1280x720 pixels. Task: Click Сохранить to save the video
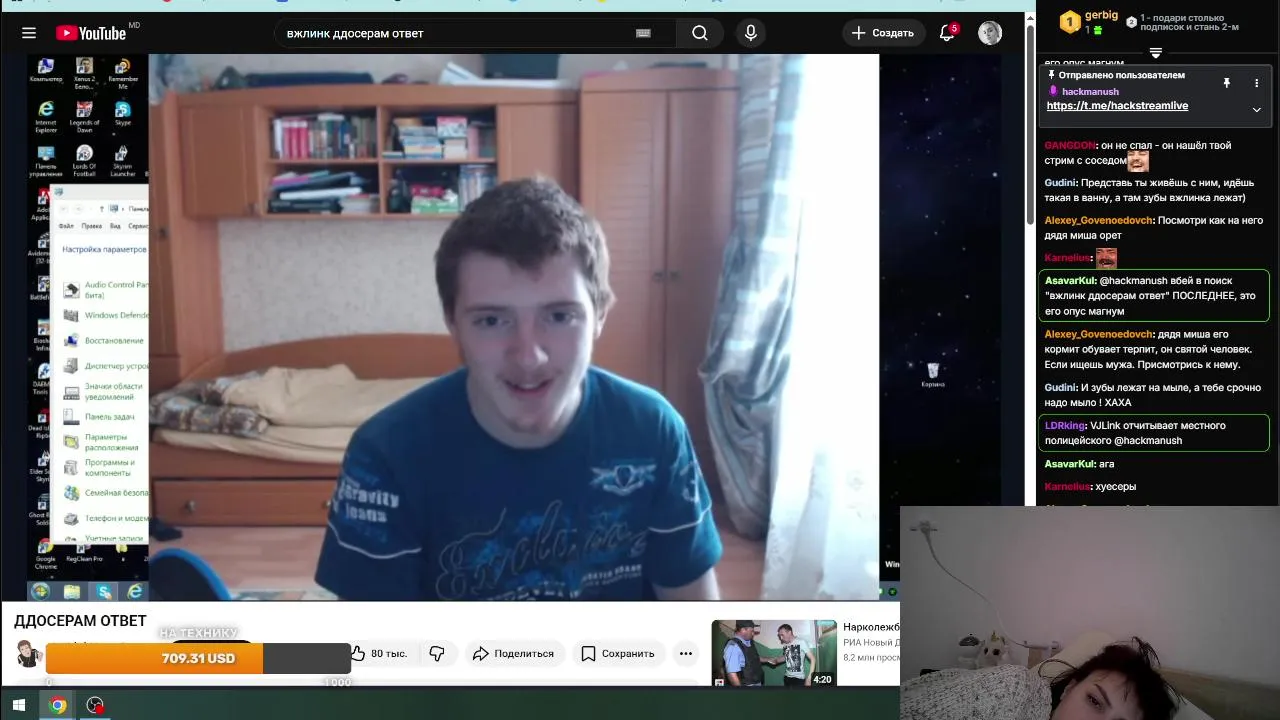[618, 653]
